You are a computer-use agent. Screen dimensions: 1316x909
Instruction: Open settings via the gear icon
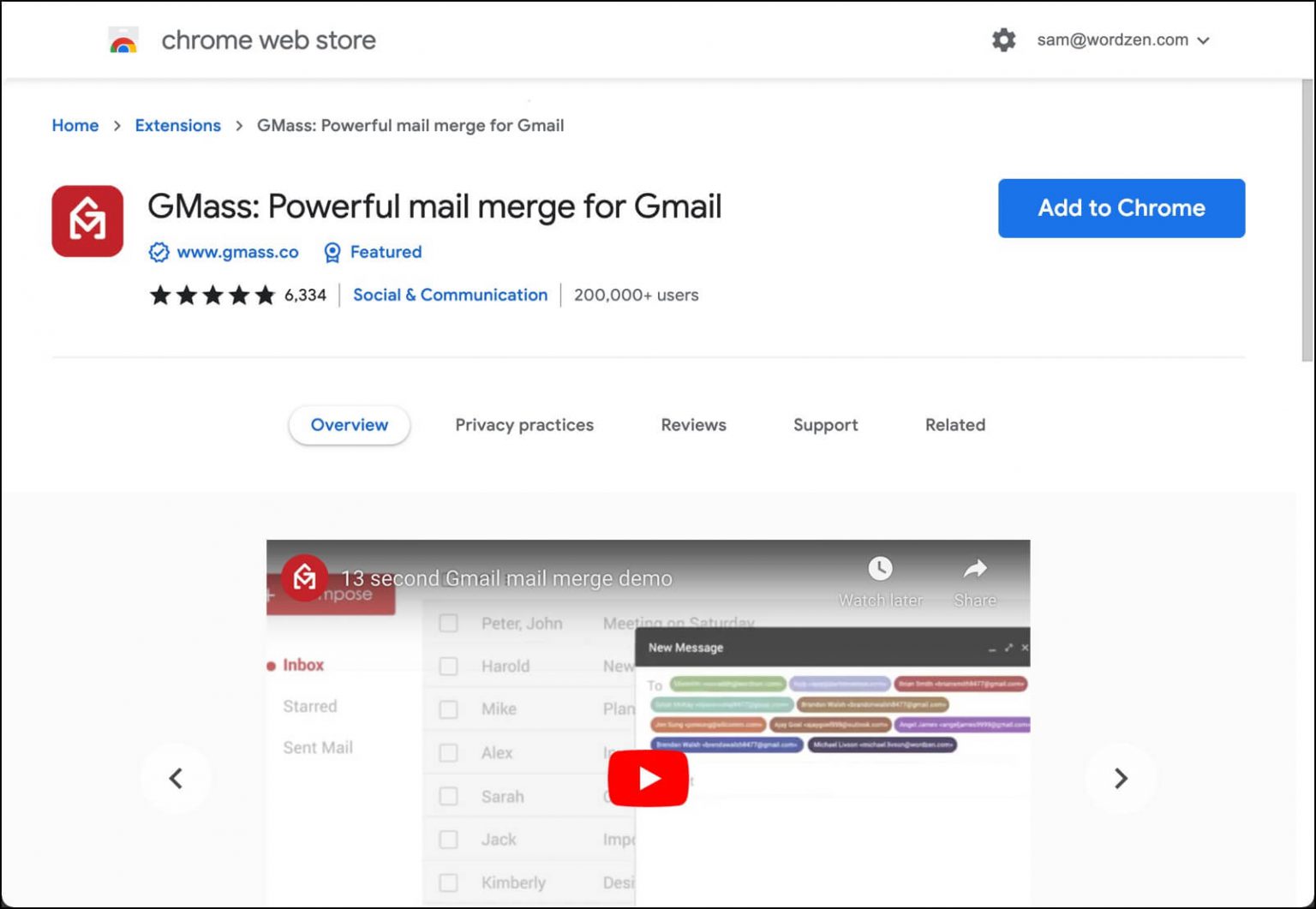[x=1003, y=40]
